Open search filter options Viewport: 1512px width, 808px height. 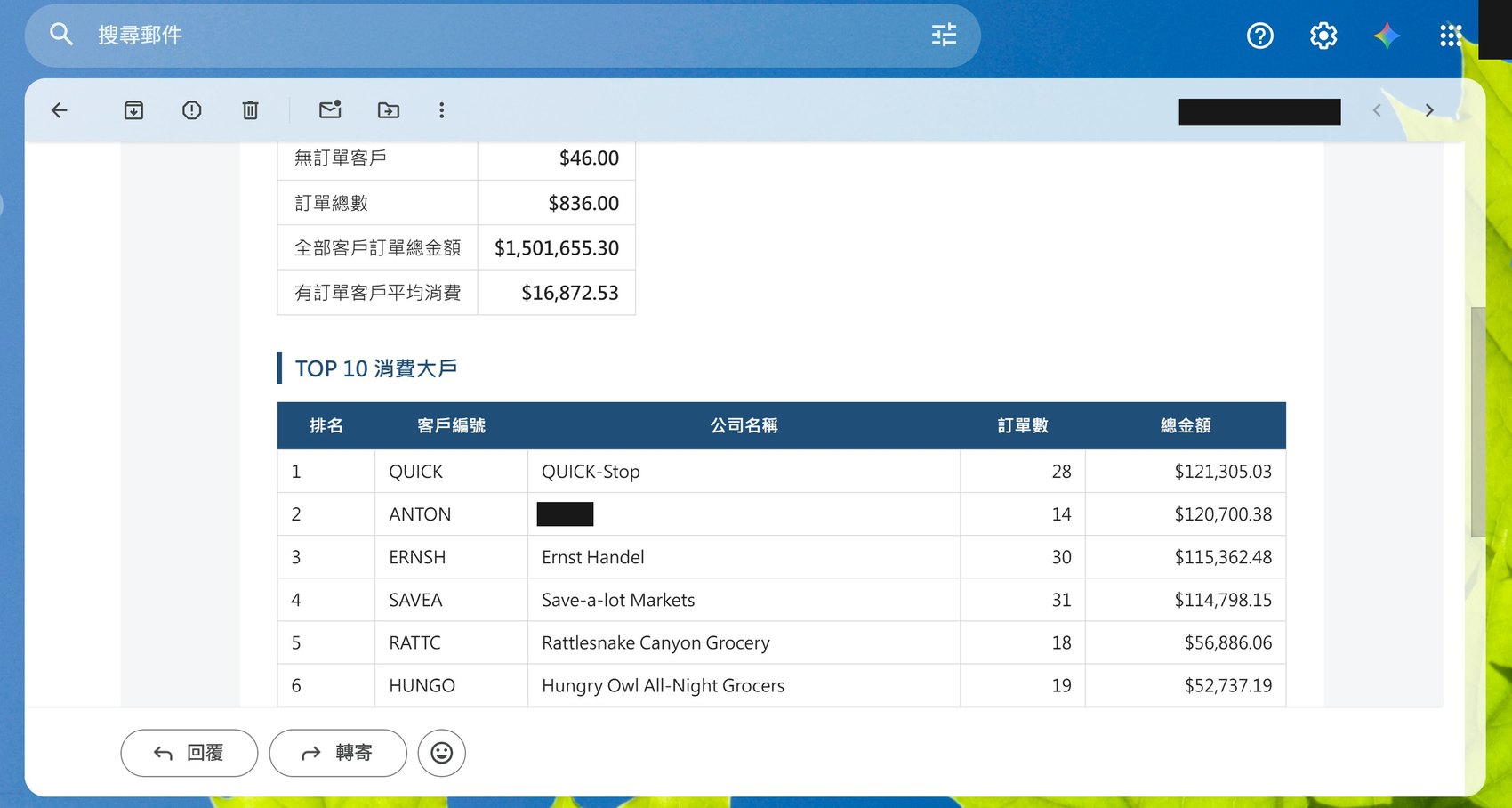944,35
